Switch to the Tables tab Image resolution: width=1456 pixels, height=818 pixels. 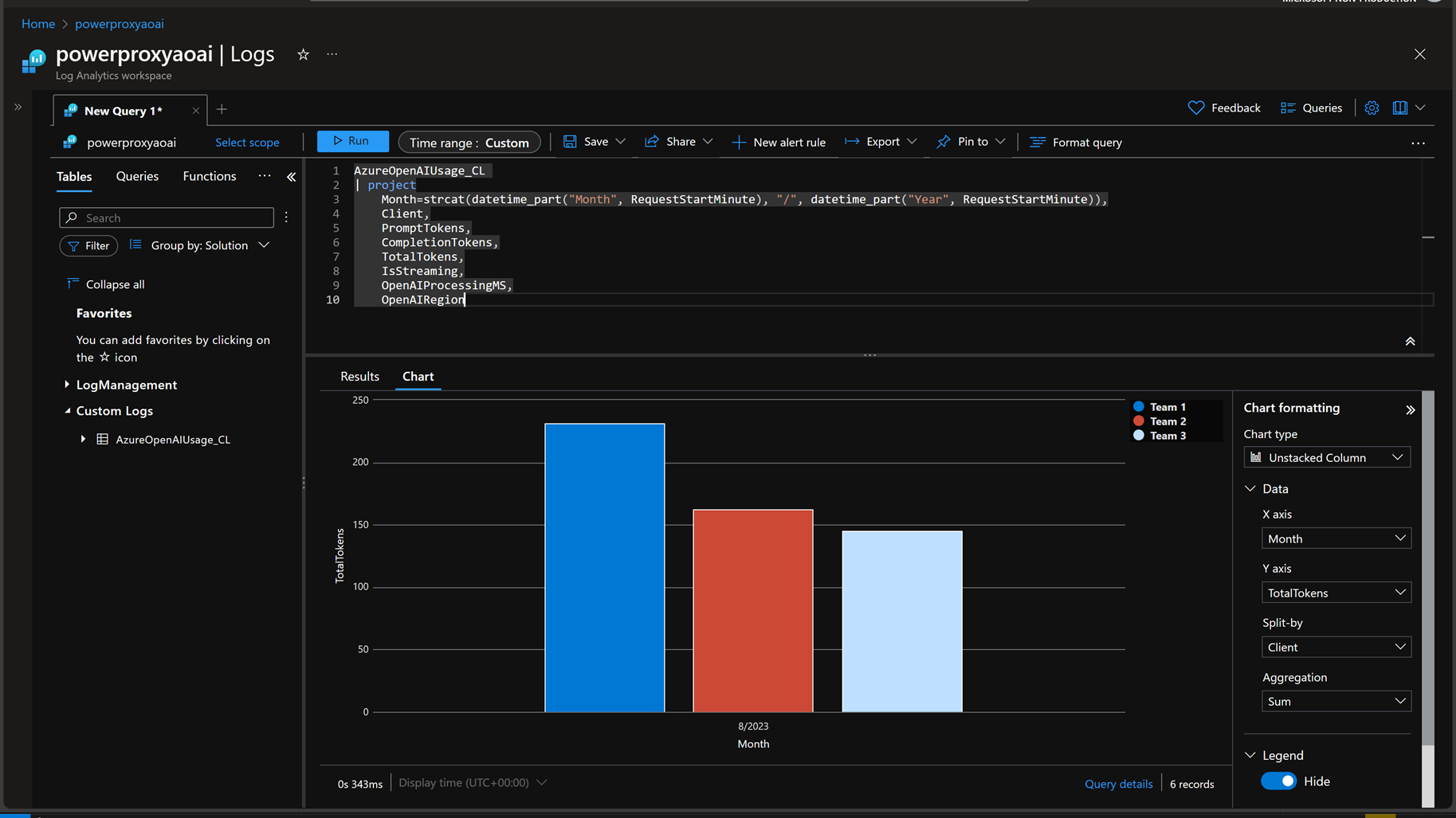click(74, 176)
